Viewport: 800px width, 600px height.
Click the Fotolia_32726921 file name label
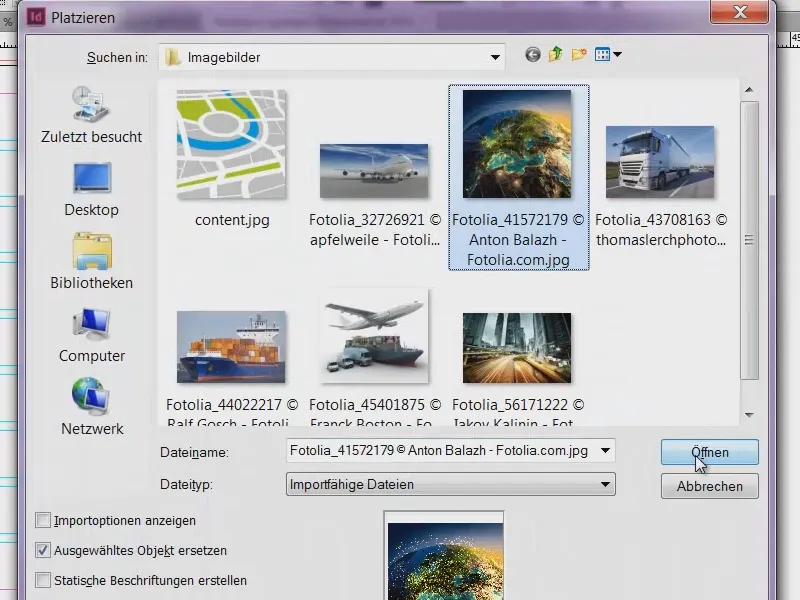[x=375, y=230]
